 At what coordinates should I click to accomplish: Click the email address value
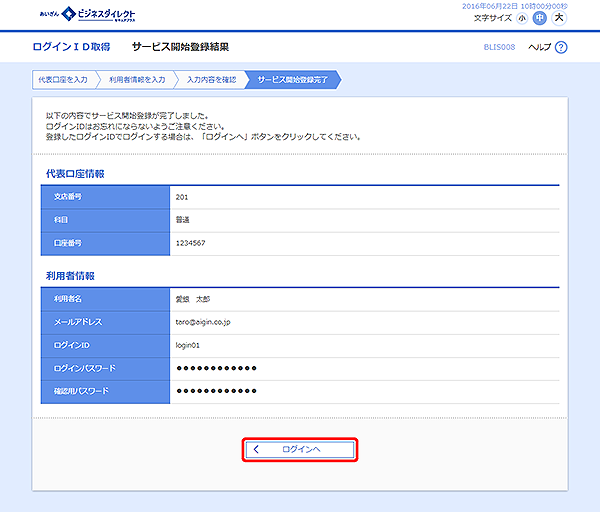(x=203, y=322)
